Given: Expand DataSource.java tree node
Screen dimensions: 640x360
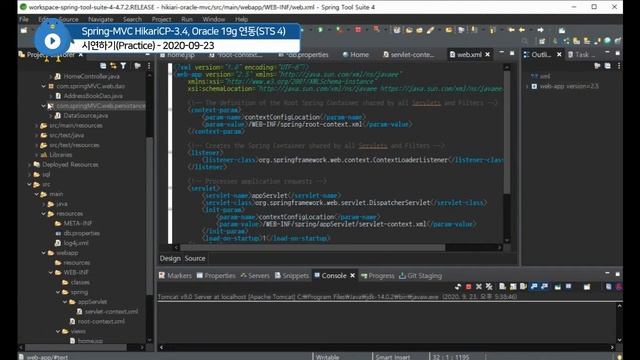Looking at the screenshot, I should (x=51, y=116).
